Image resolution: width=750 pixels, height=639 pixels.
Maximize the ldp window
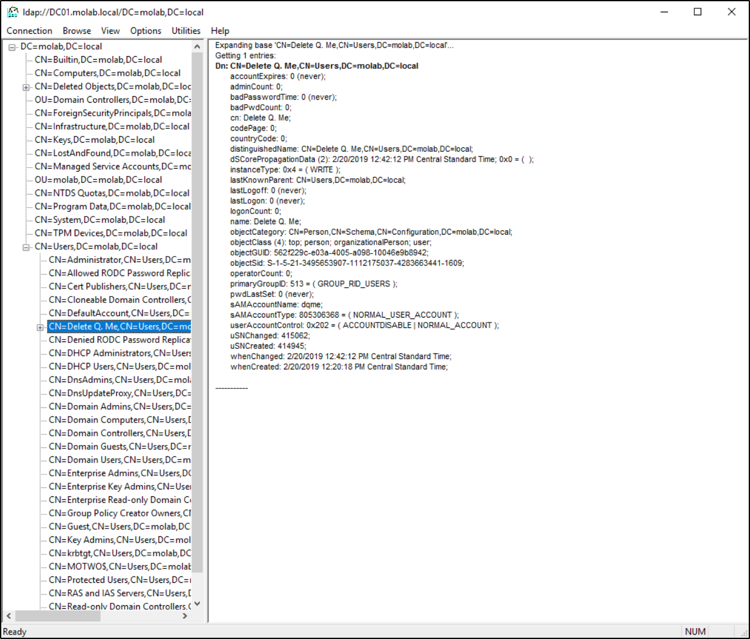(x=697, y=12)
